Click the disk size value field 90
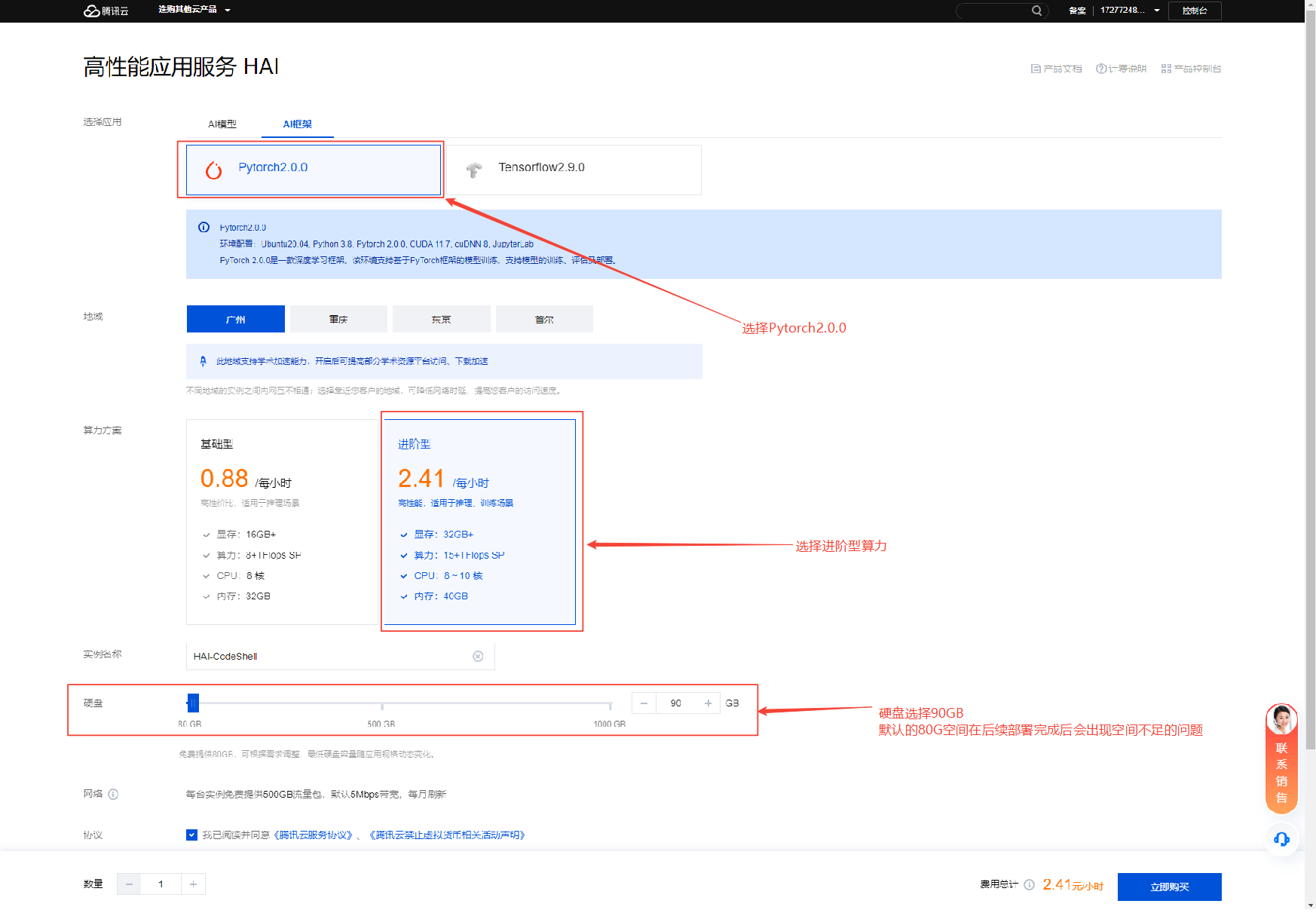The width and height of the screenshot is (1316, 916). click(x=676, y=703)
